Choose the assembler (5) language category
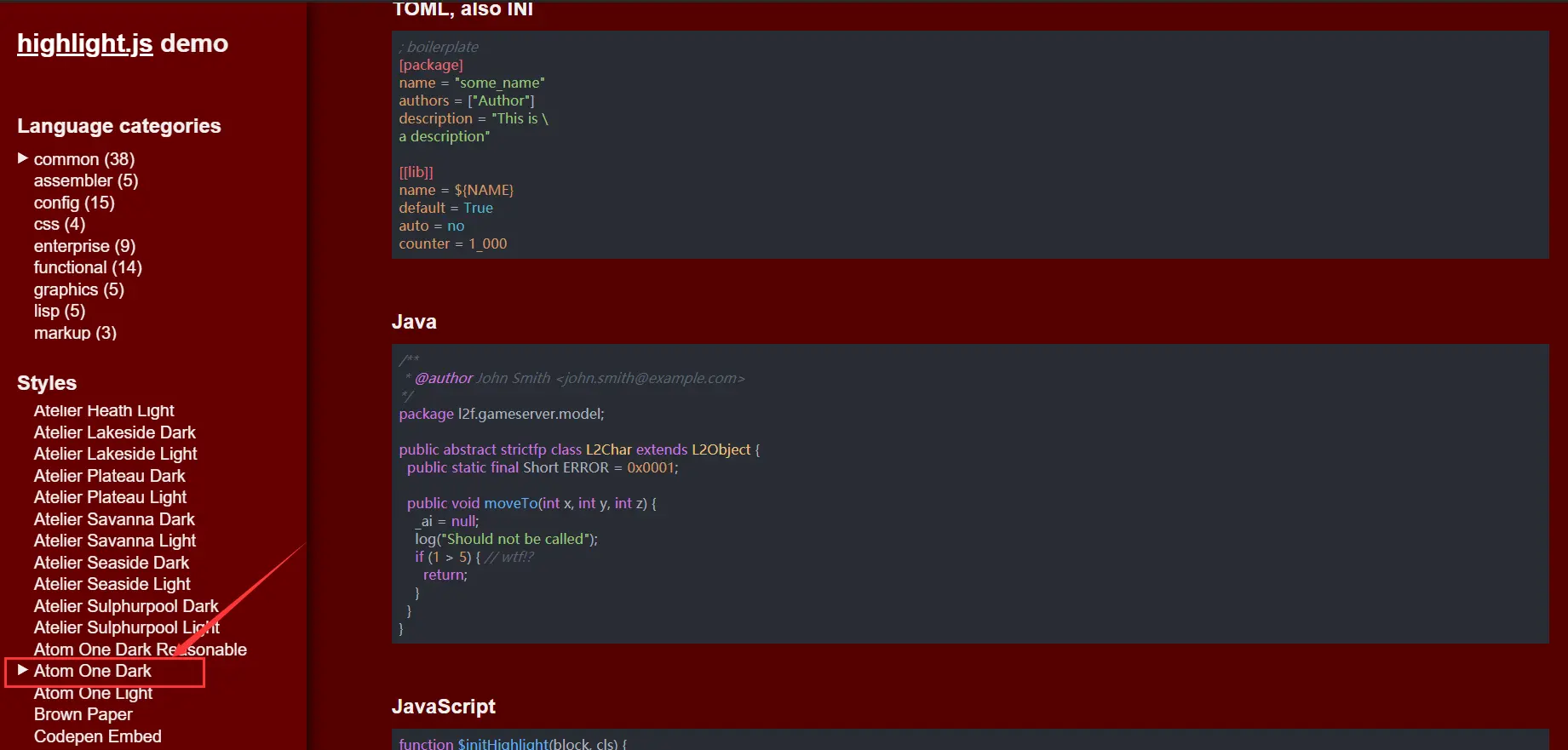 (86, 180)
